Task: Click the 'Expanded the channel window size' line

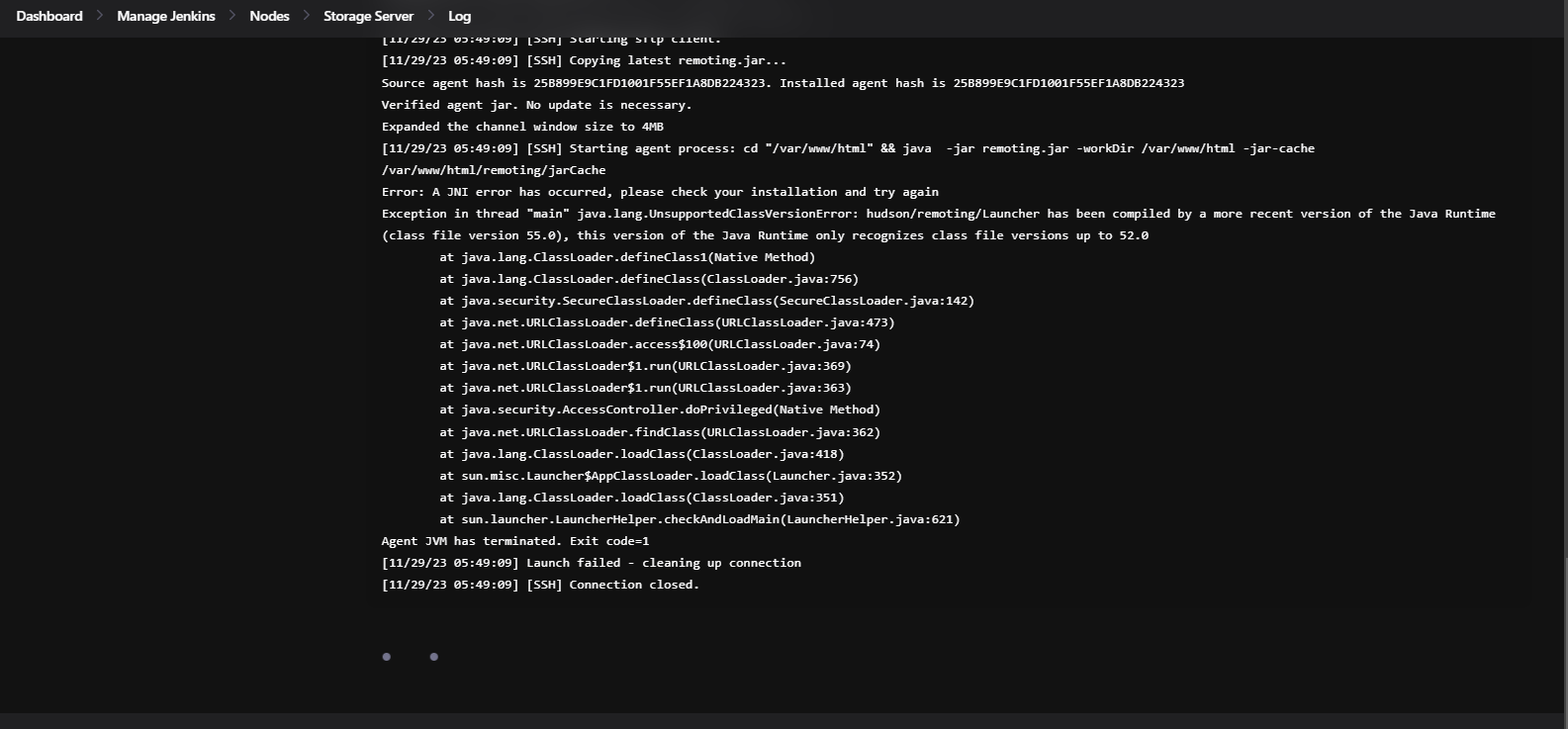Action: (x=522, y=127)
